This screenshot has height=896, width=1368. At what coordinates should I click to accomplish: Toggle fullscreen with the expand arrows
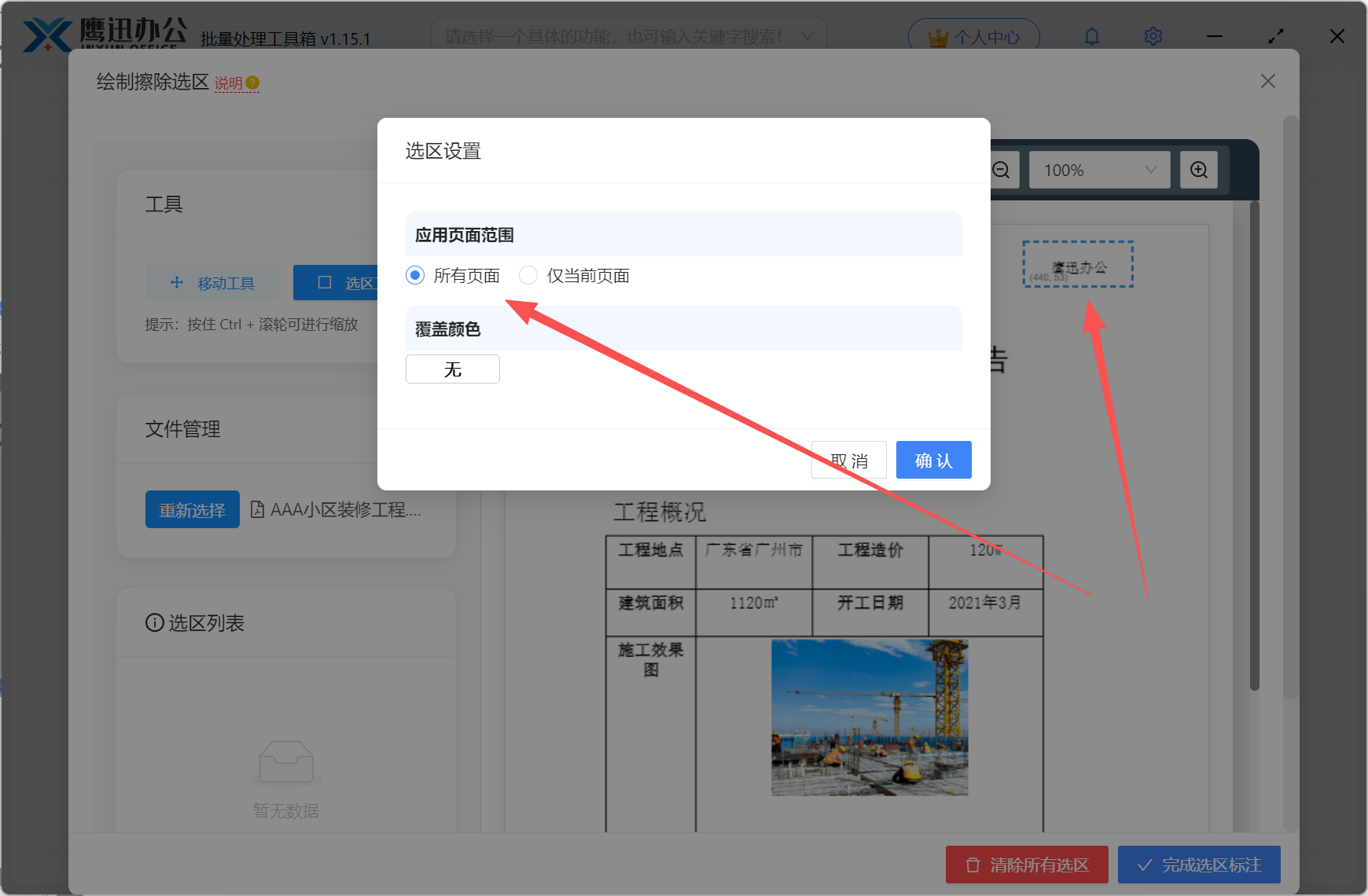point(1275,36)
